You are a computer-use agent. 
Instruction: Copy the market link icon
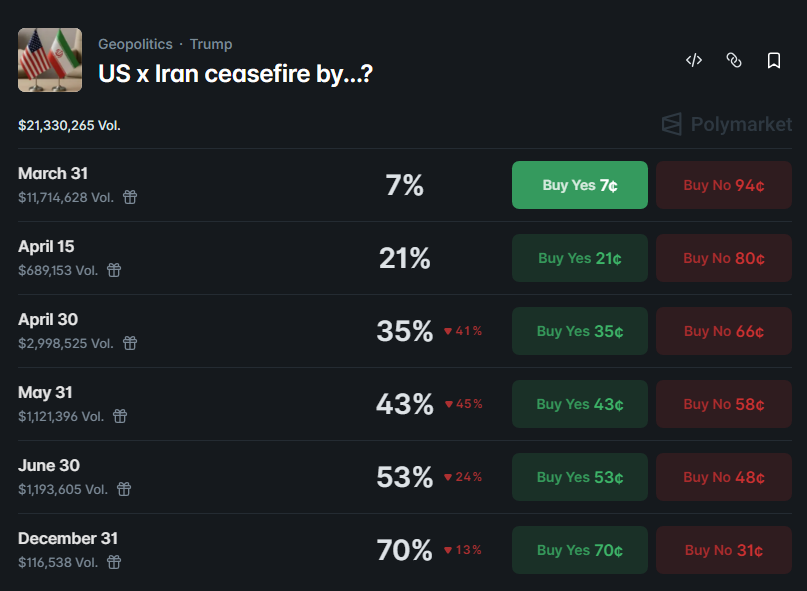[x=734, y=60]
